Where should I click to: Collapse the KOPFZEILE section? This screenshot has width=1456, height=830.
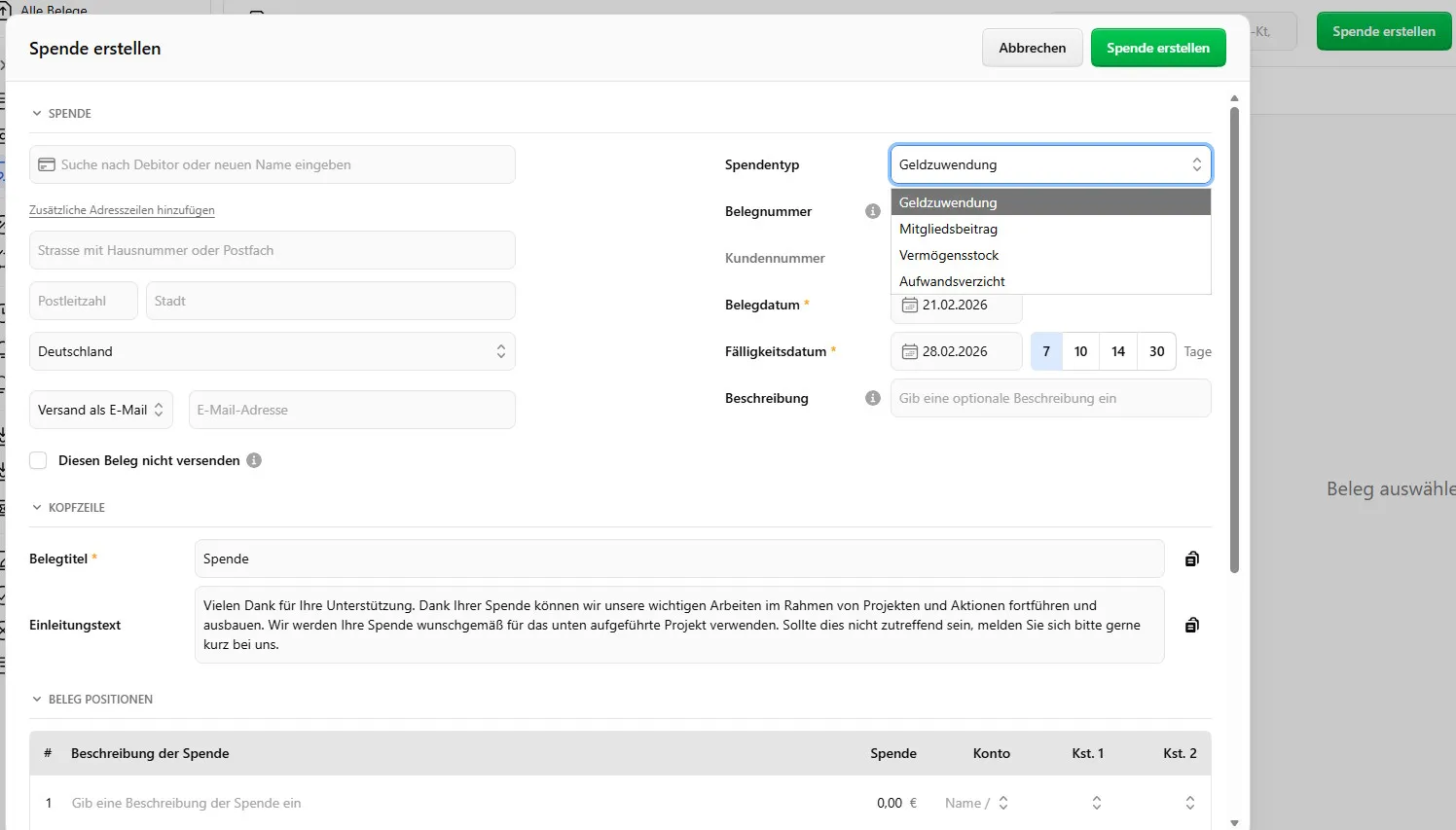pos(37,508)
